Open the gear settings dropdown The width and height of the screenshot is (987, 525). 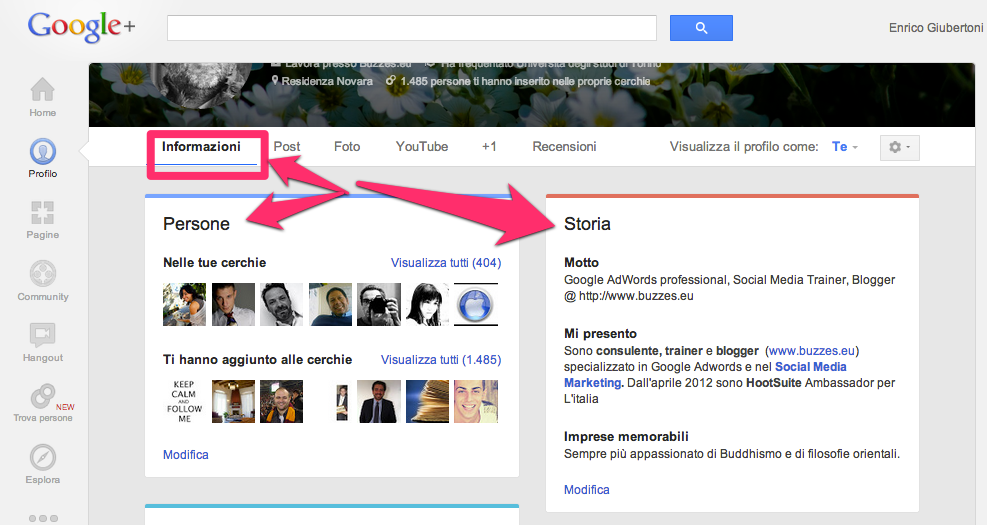[x=900, y=147]
